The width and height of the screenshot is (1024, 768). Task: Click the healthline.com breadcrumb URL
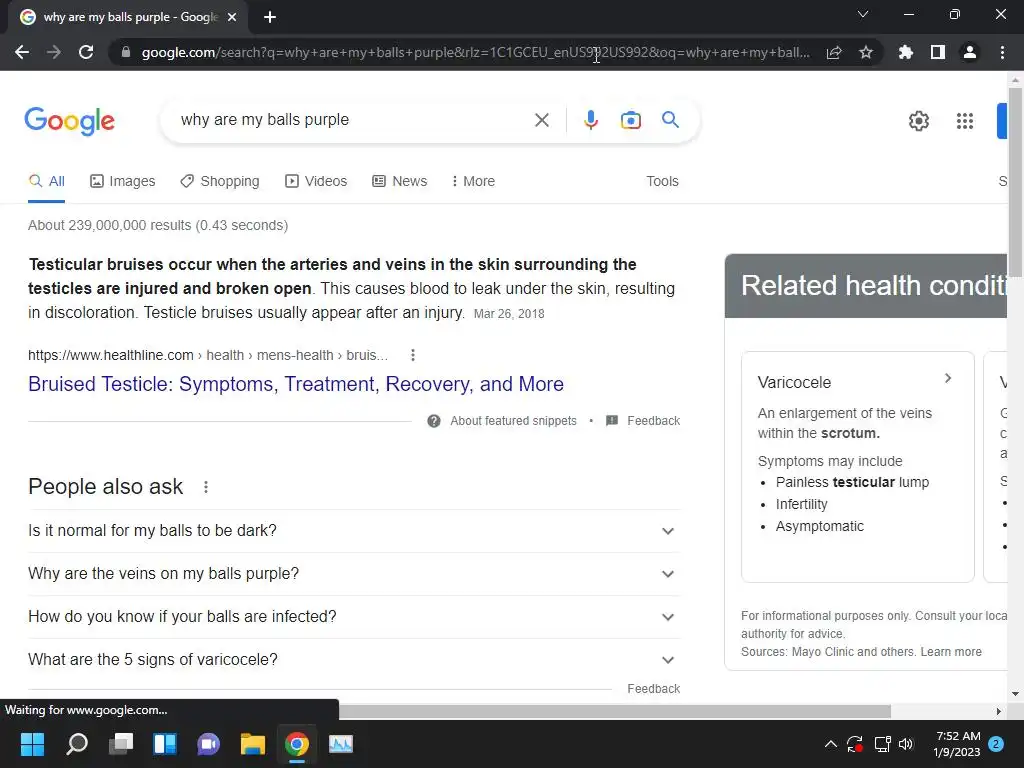coord(208,355)
